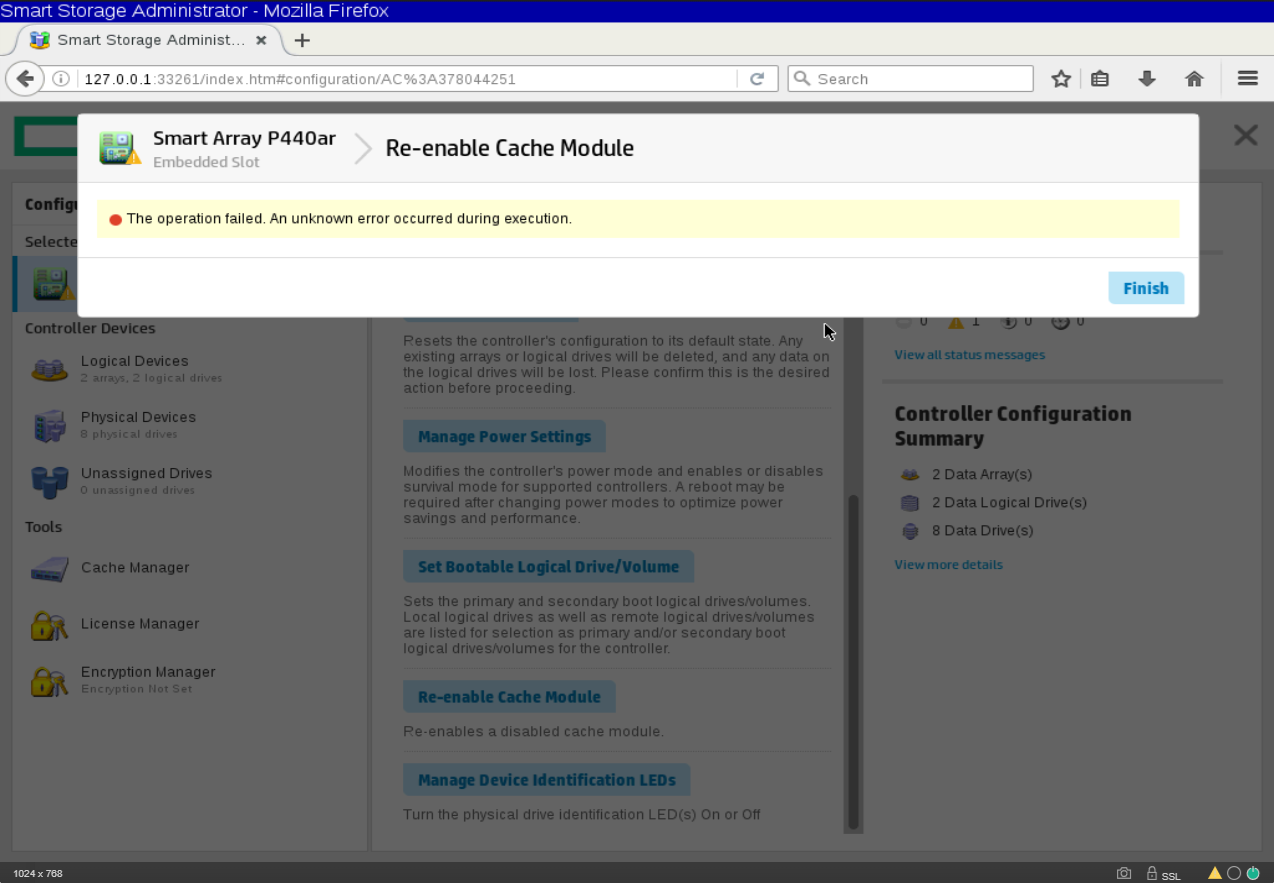Open the bookmarks list icon
The height and width of the screenshot is (883, 1274).
coord(1100,79)
